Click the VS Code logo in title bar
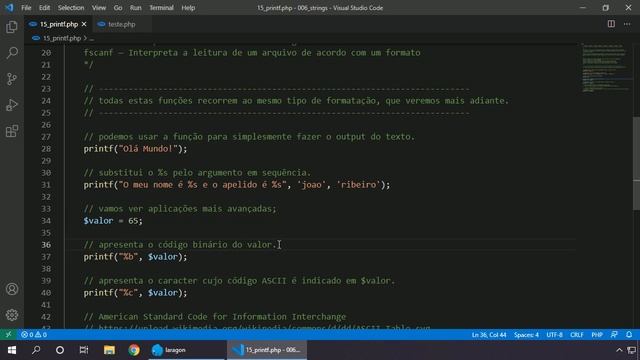 tap(9, 8)
